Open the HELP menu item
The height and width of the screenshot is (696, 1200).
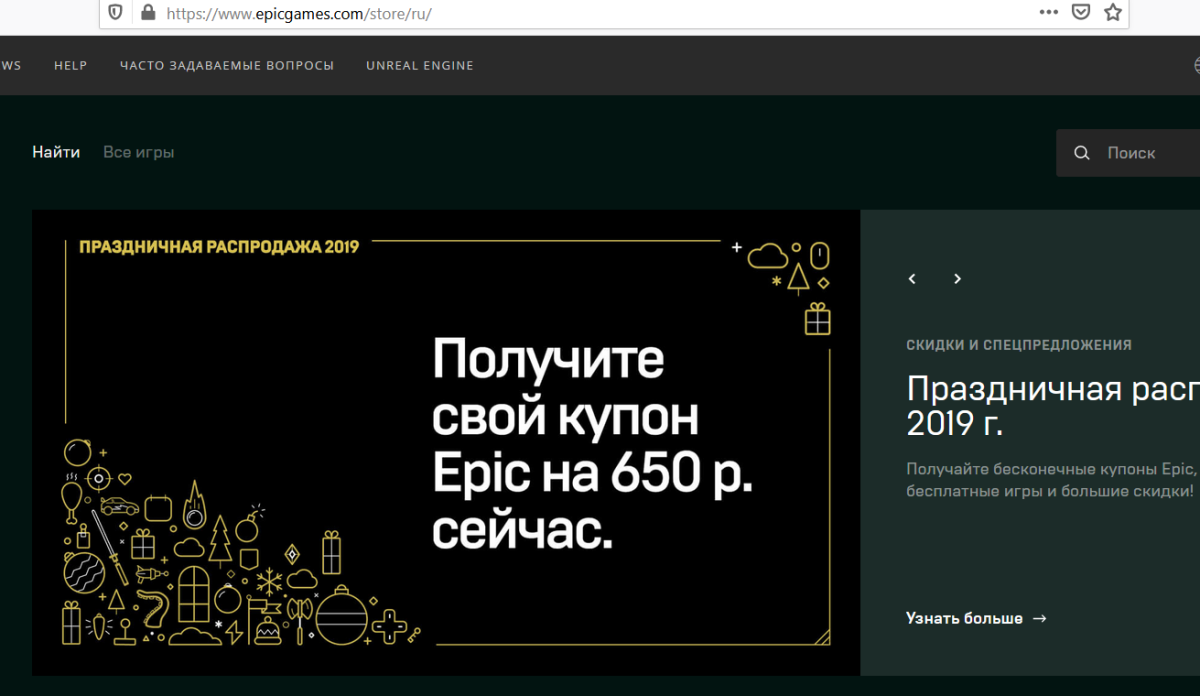(71, 65)
